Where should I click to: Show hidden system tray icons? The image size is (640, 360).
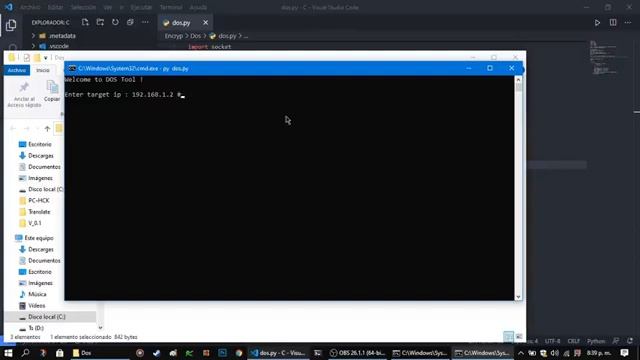coord(521,353)
